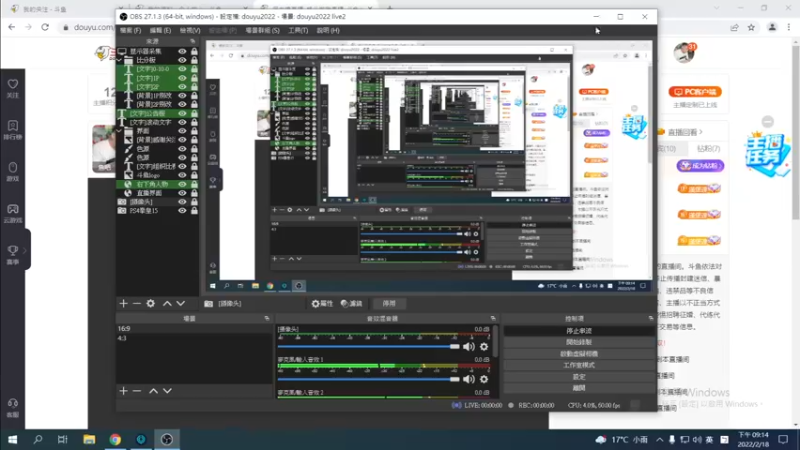
Task: Expand Douyu sidebar with side arrow
Action: 25,251
